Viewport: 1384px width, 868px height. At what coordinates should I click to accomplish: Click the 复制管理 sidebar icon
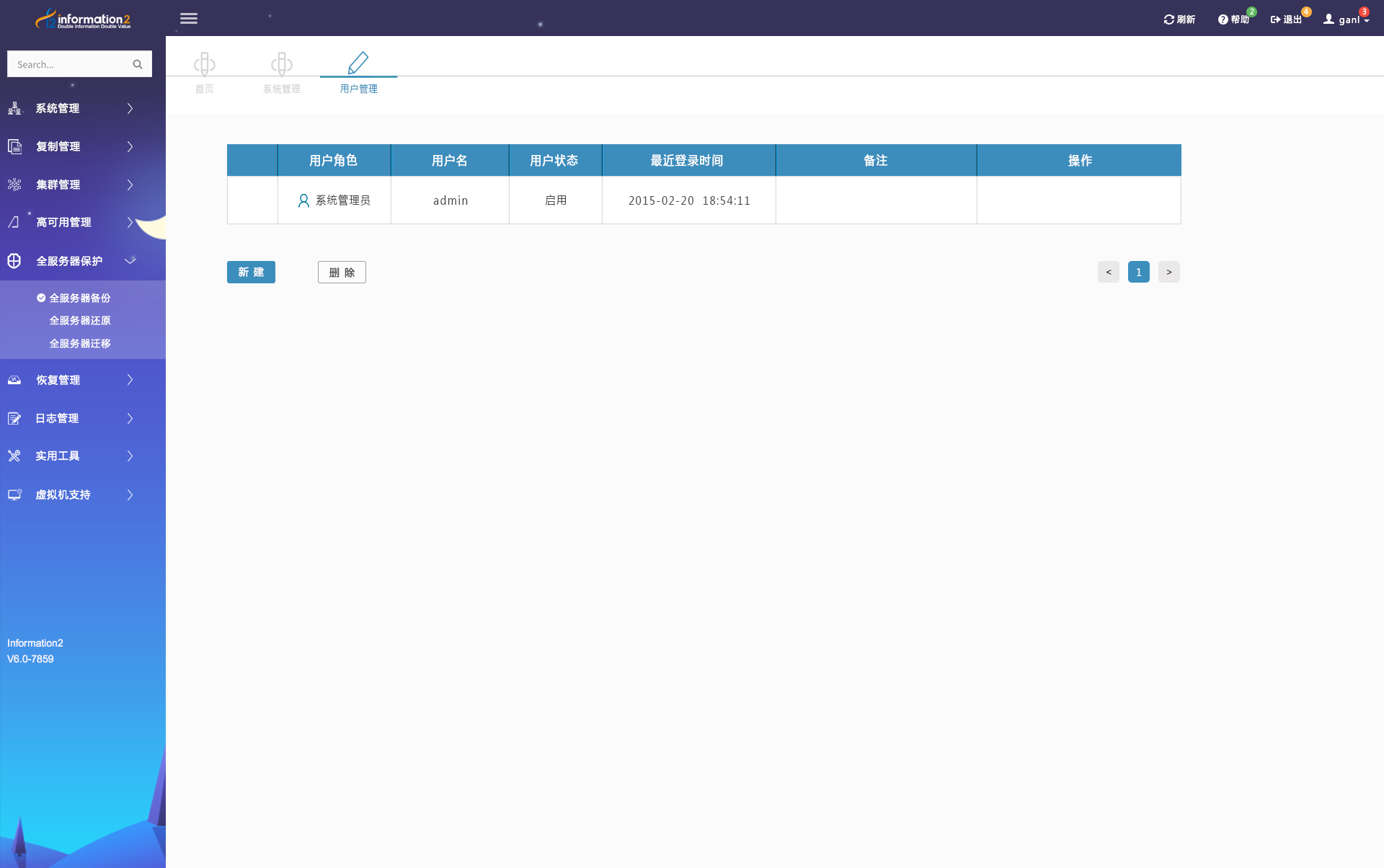(14, 146)
